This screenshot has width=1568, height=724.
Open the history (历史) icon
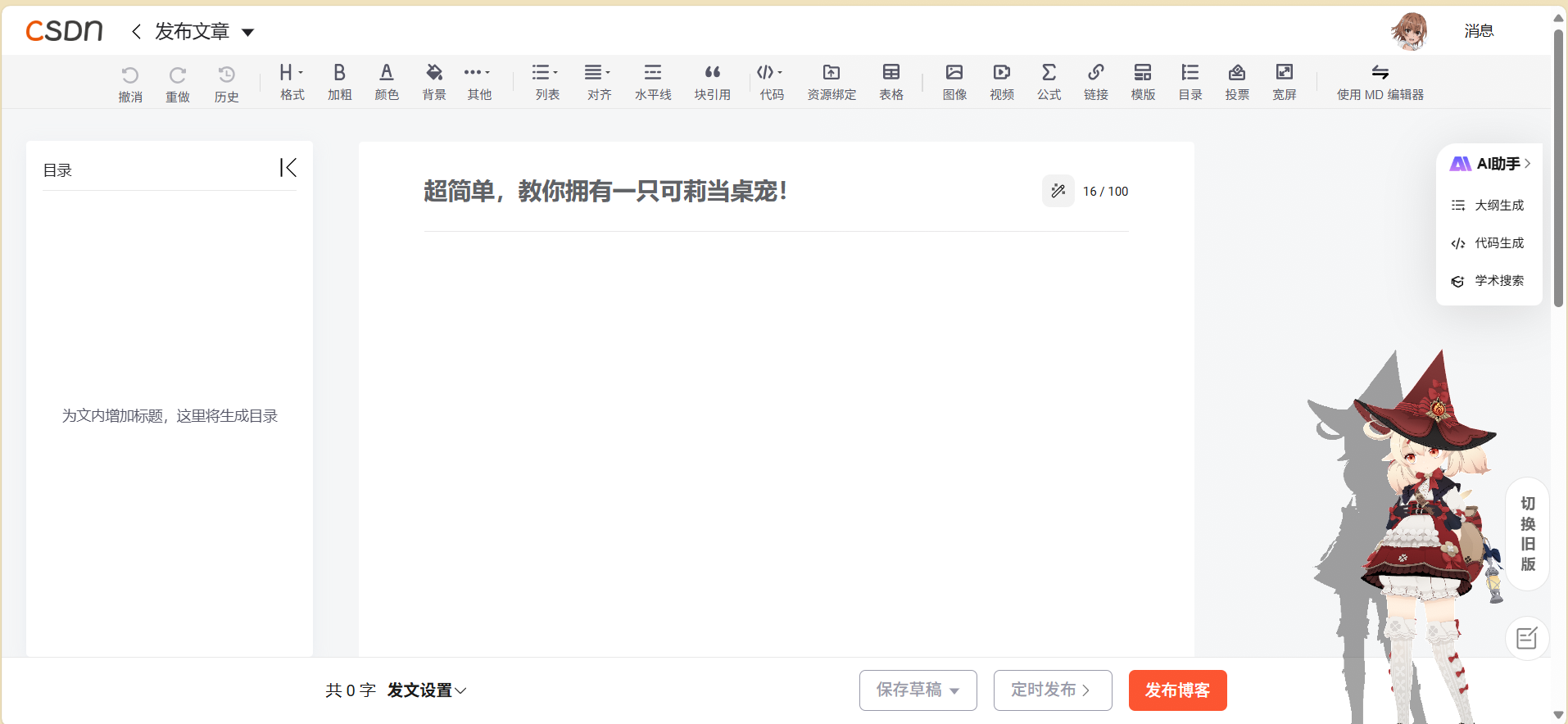click(x=227, y=75)
